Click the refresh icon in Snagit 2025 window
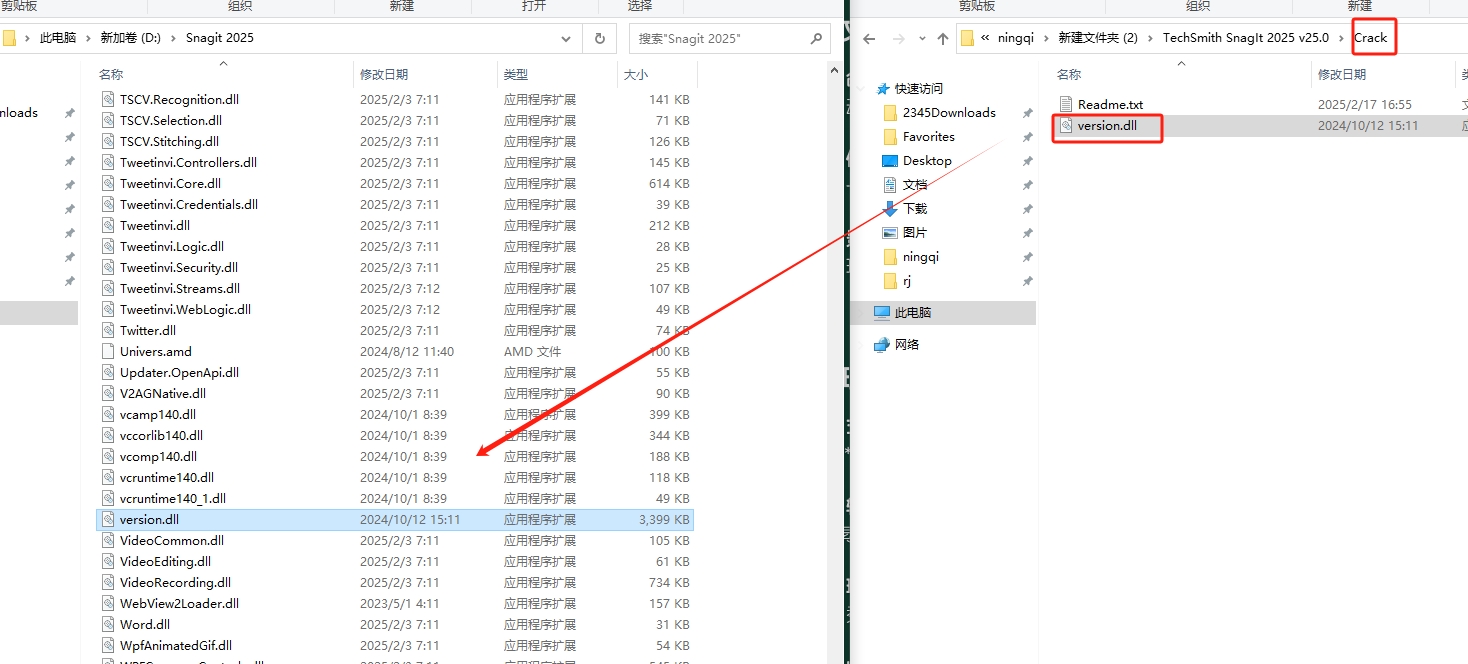1468x664 pixels. click(x=599, y=38)
